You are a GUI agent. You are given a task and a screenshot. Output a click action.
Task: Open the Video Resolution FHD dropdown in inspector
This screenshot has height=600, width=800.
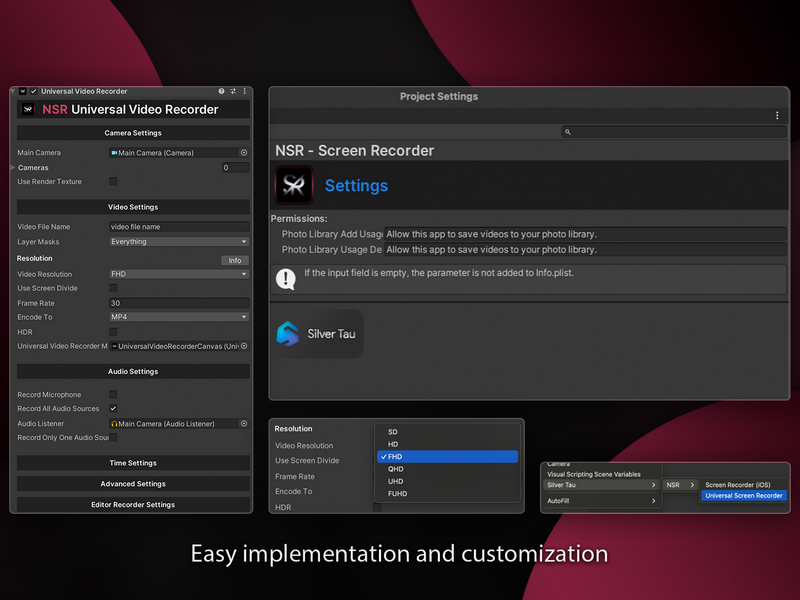pyautogui.click(x=179, y=274)
